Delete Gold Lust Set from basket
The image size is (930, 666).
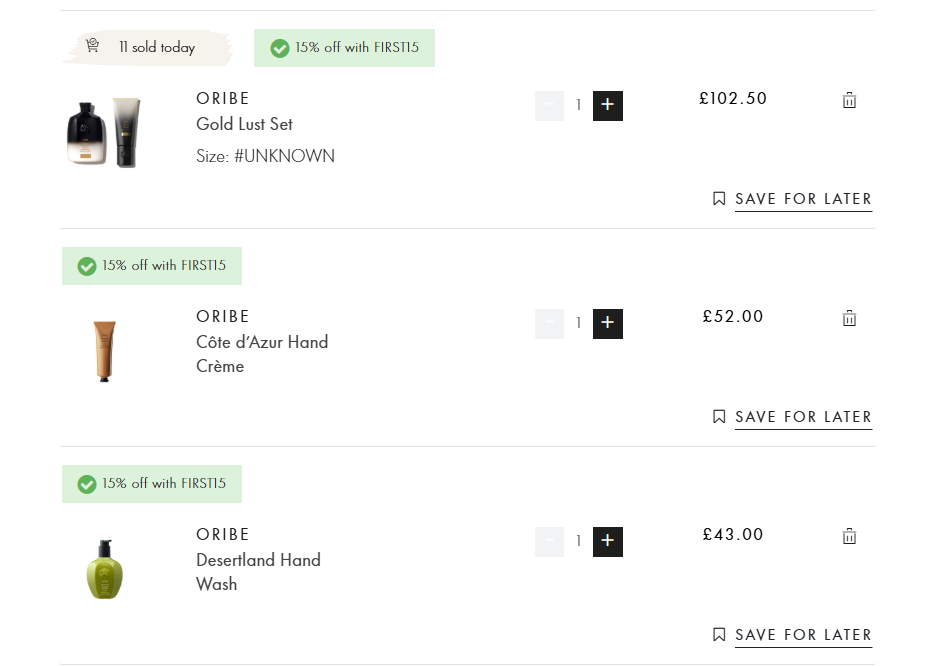point(849,100)
